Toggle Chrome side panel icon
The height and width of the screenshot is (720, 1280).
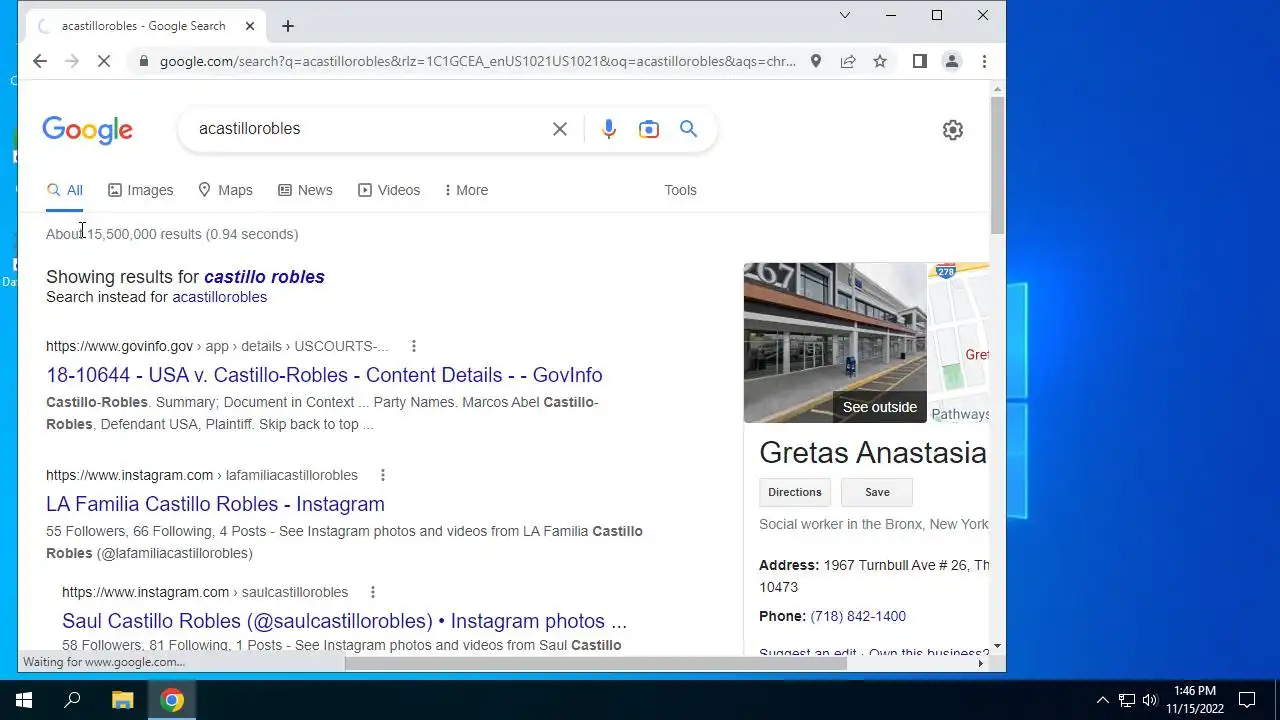pos(920,61)
